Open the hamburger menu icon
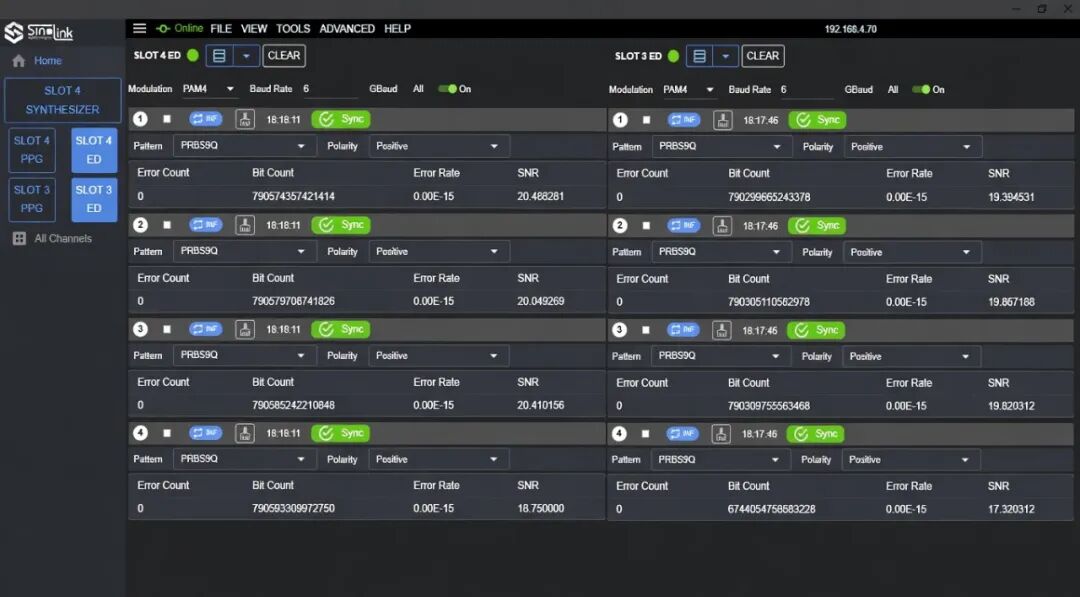Viewport: 1080px width, 597px height. [139, 28]
